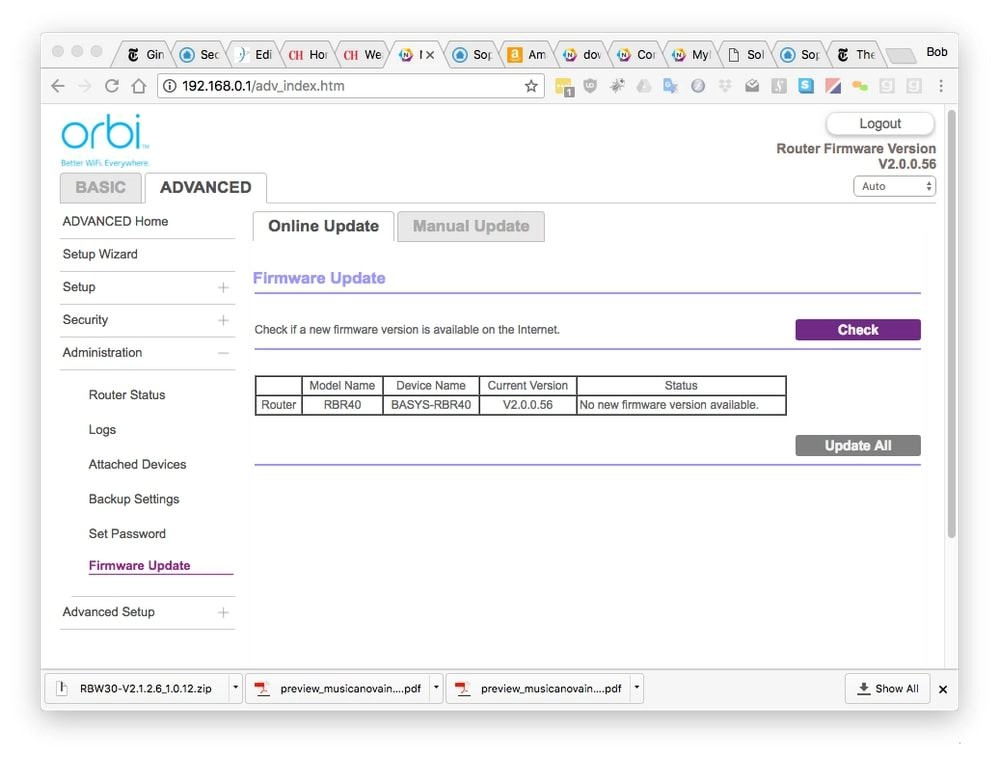Bookmark this page with the star icon
The width and height of the screenshot is (999, 759).
click(531, 86)
